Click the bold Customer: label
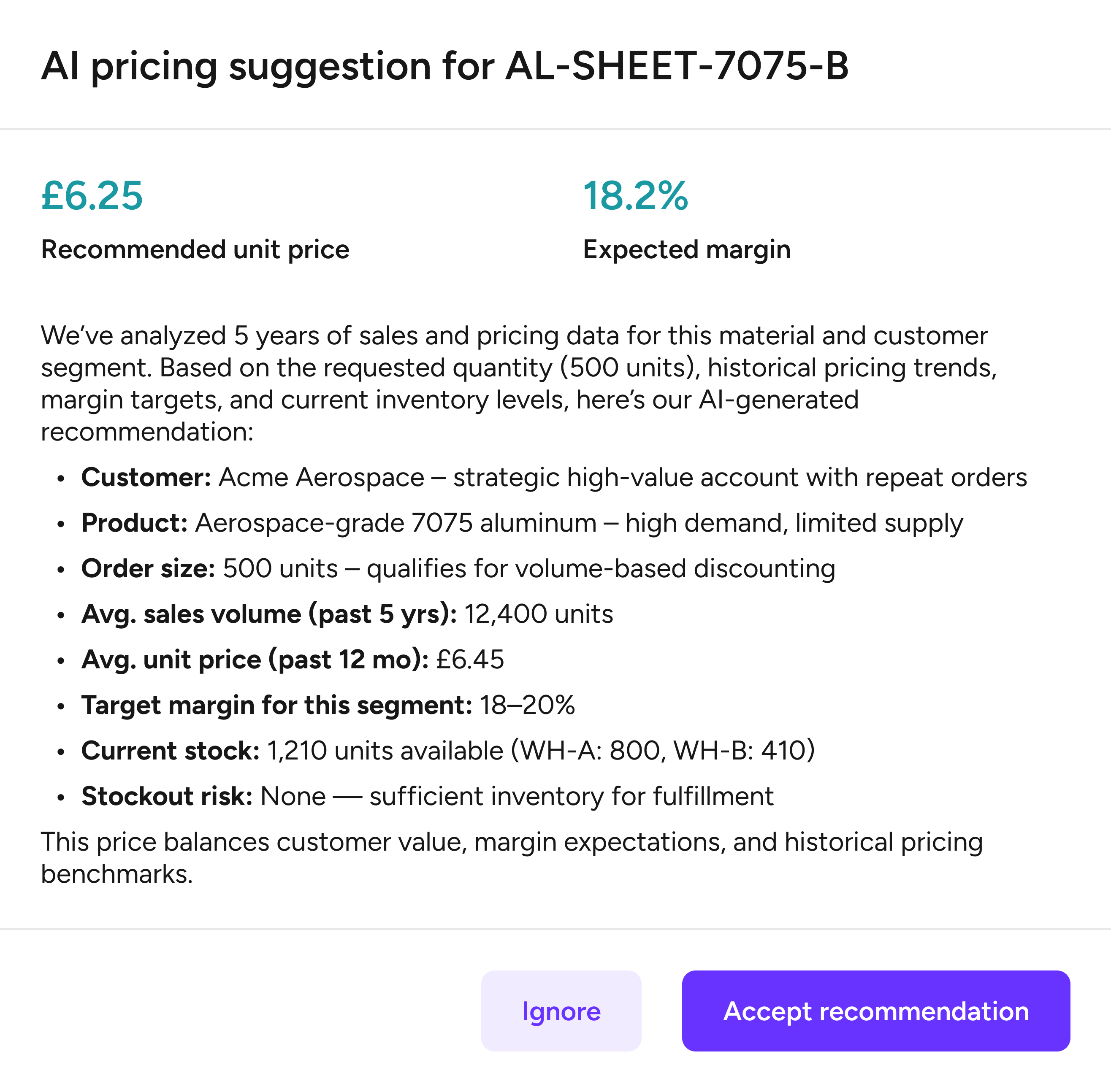Screen dimensions: 1111x1092 click(x=146, y=477)
